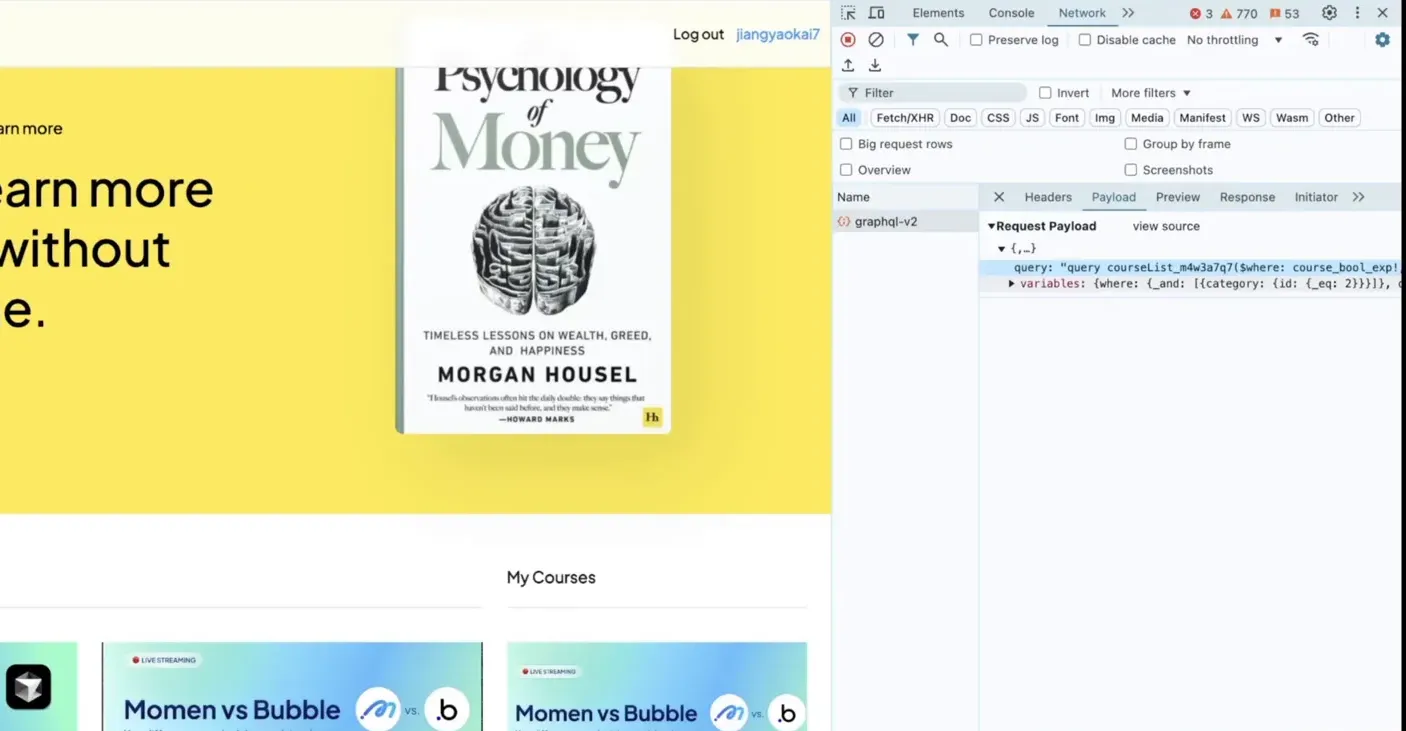
Task: Activate the inspect element picker icon
Action: 848,13
